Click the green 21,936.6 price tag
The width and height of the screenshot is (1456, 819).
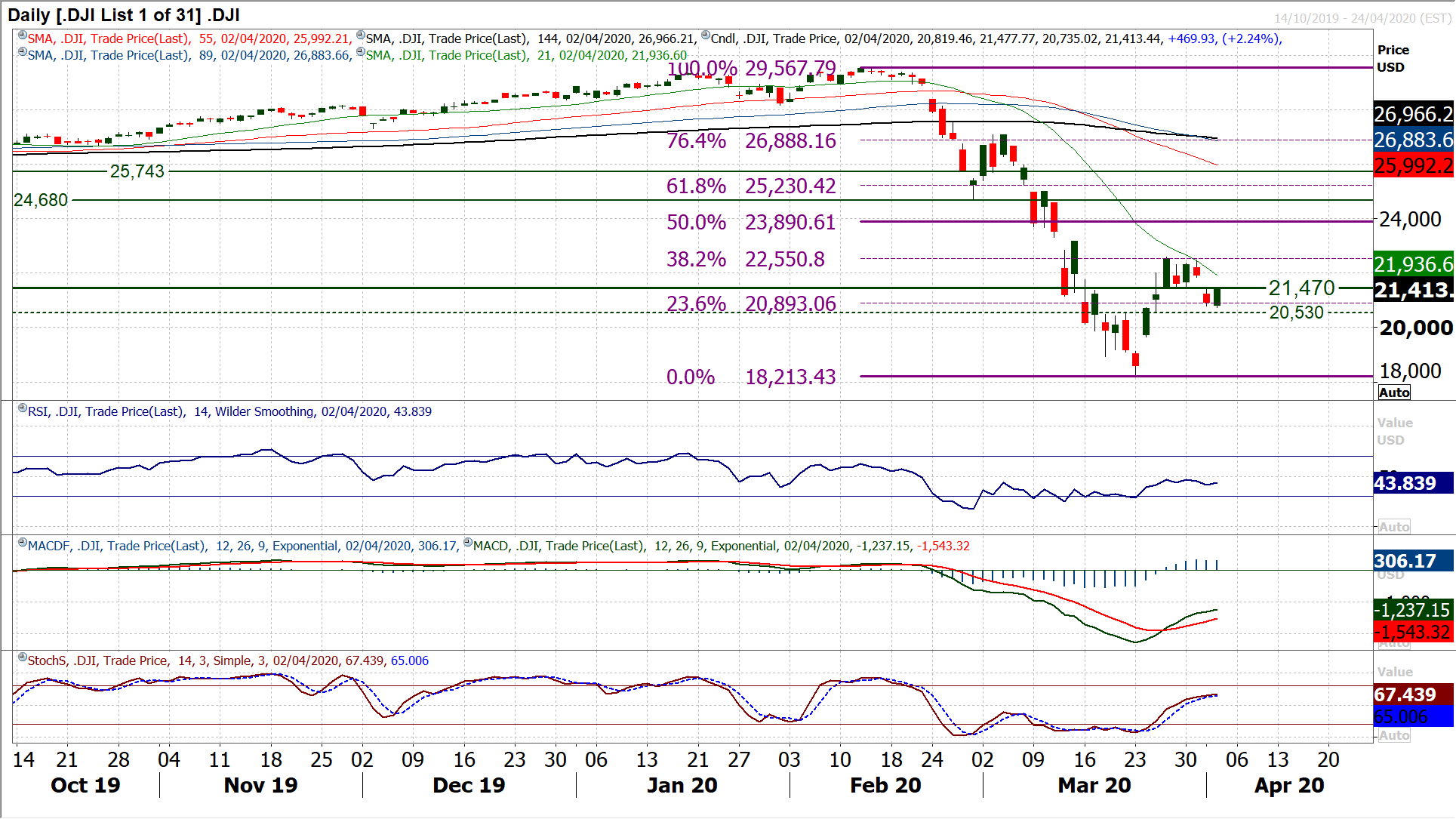[x=1414, y=264]
